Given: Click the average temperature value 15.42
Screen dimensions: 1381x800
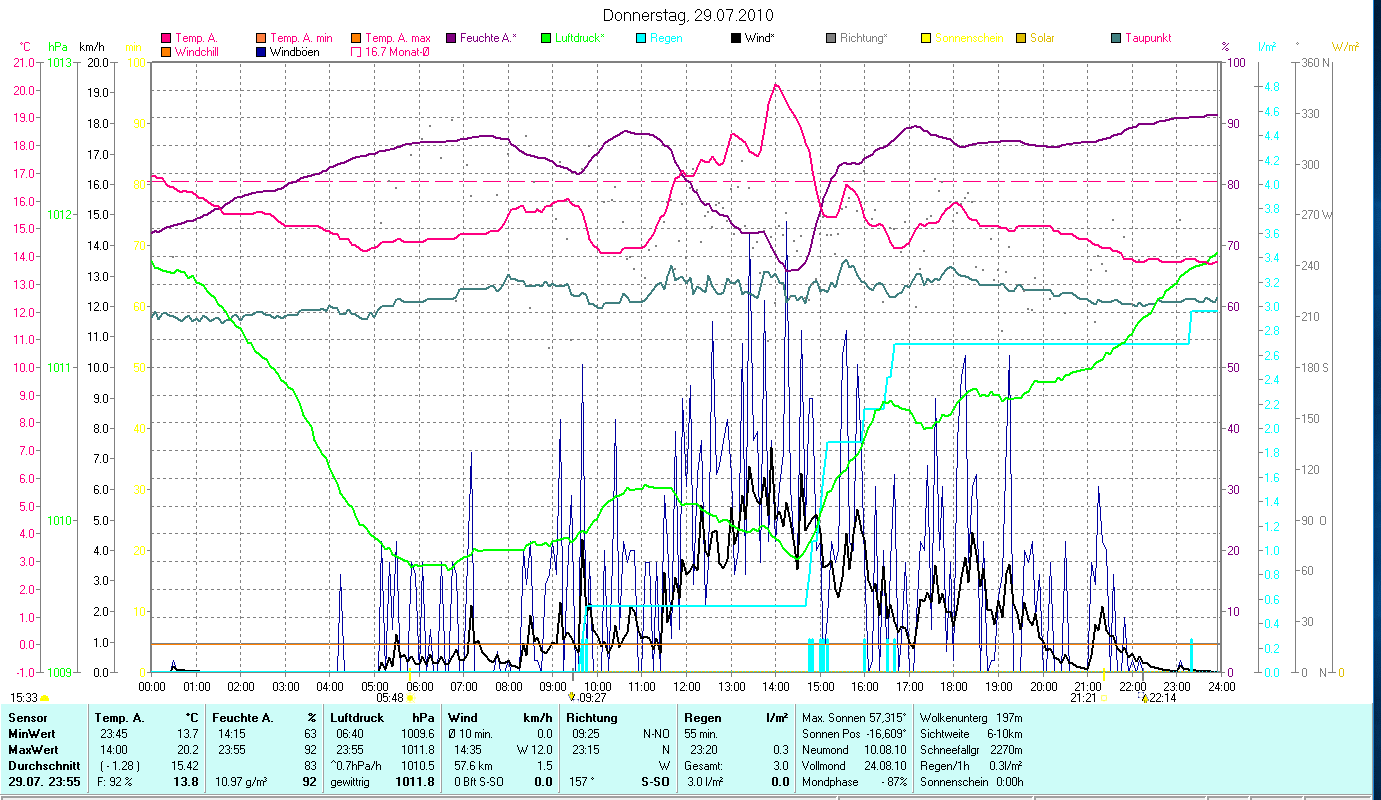Looking at the screenshot, I should click(185, 765).
